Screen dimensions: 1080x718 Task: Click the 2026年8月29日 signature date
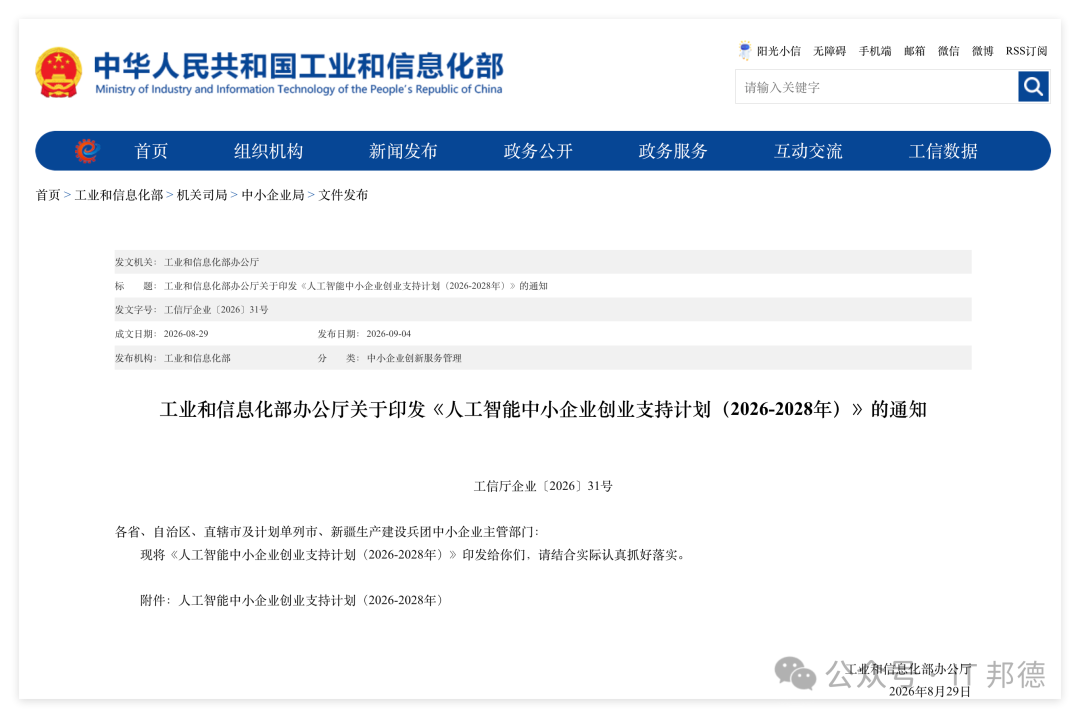(929, 691)
